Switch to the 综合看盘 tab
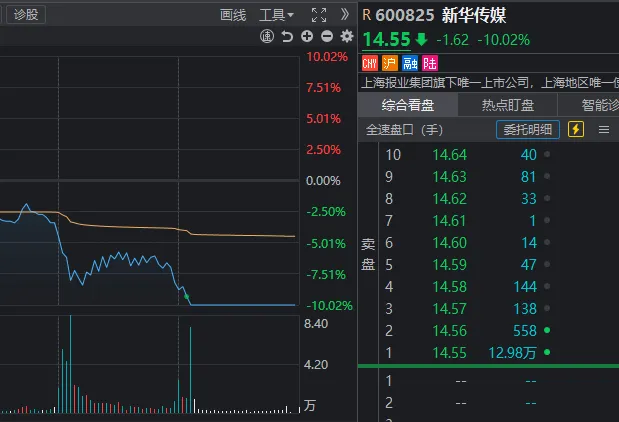The image size is (619, 422). coord(408,105)
